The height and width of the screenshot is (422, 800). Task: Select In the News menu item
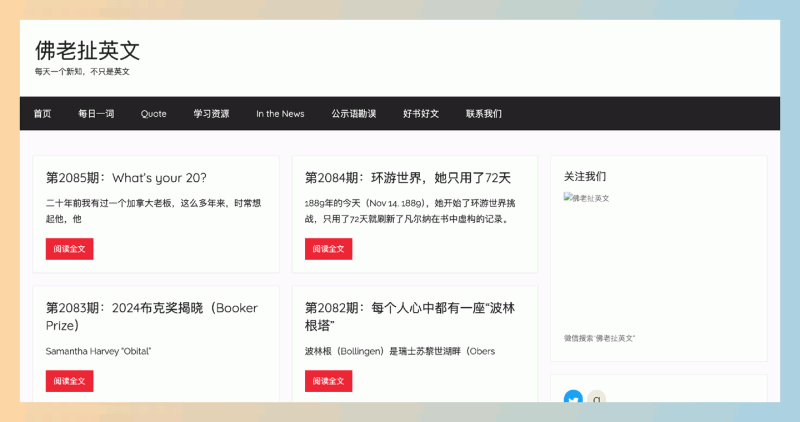point(280,113)
